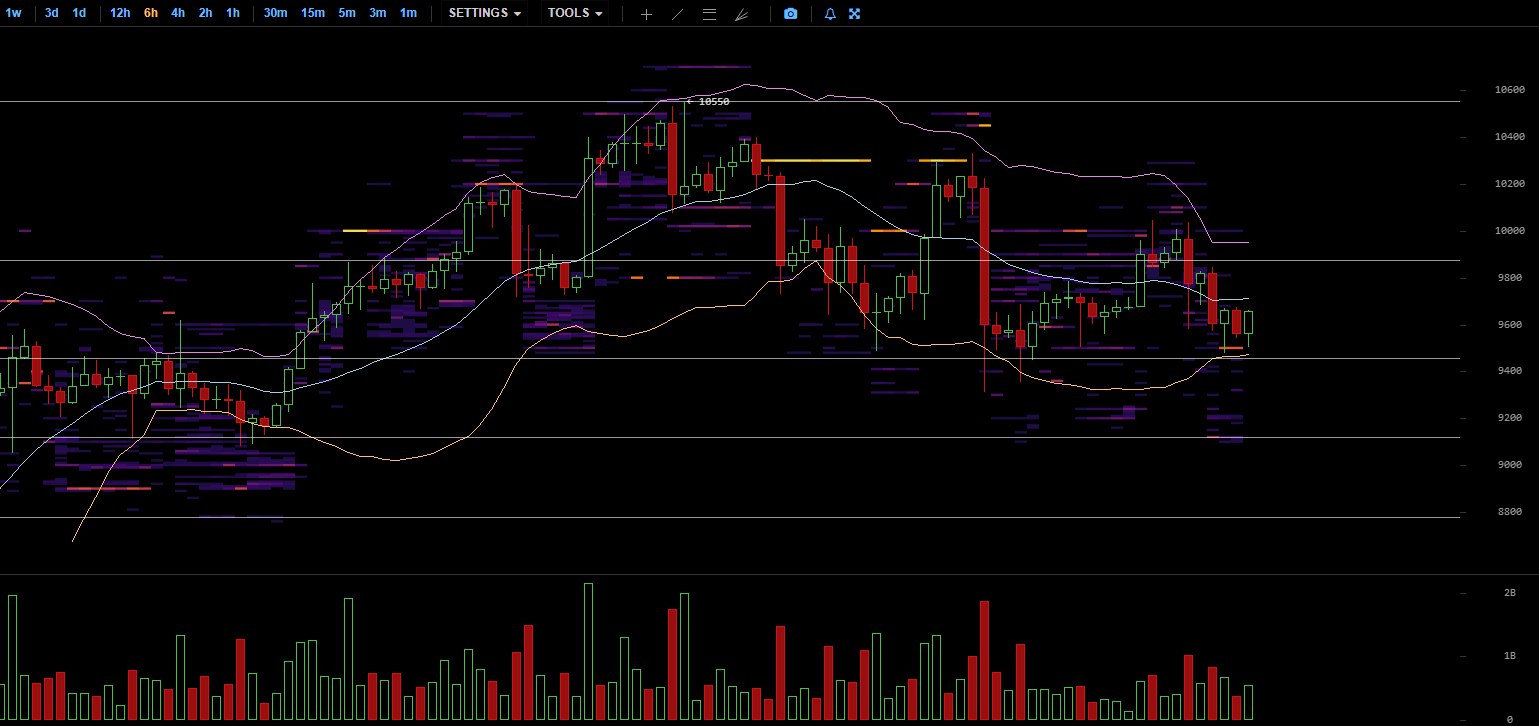Screen dimensions: 1539x726
Task: Switch to the 1d timeframe
Action: (79, 14)
